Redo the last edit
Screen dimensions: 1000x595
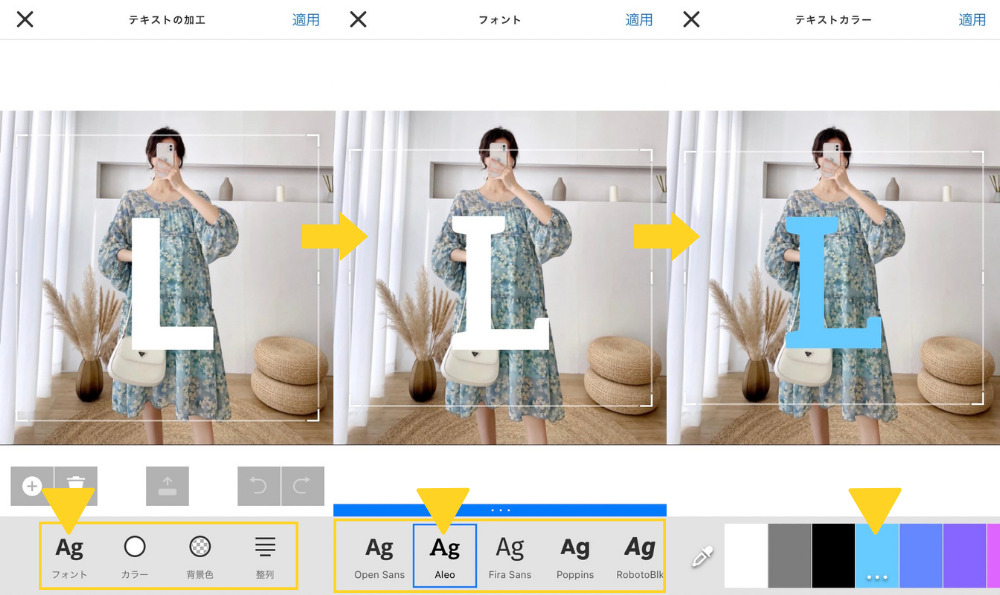(x=303, y=486)
